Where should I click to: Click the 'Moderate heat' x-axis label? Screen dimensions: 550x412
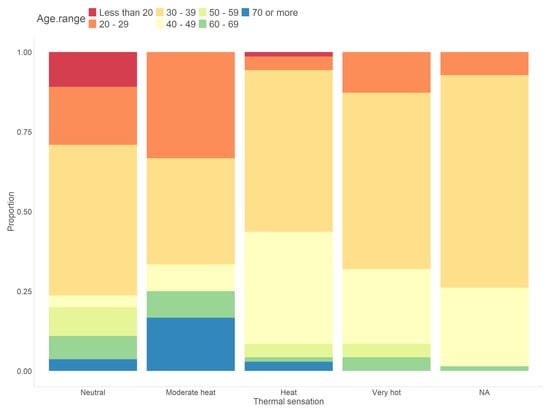click(x=191, y=392)
